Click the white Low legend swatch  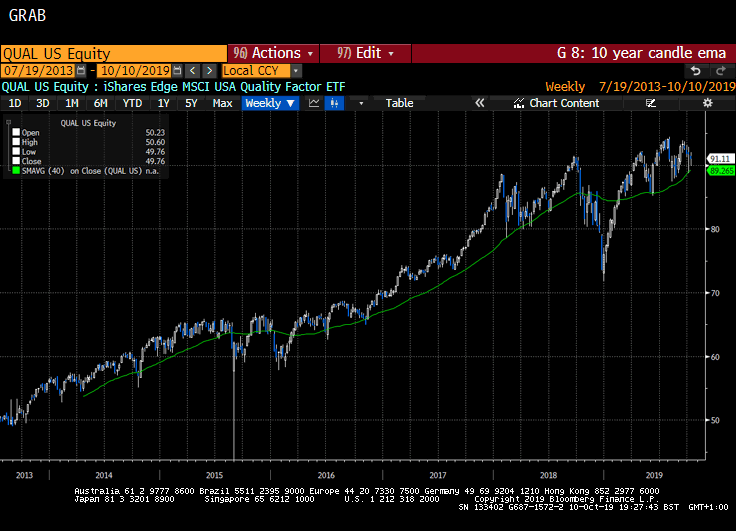[16, 152]
